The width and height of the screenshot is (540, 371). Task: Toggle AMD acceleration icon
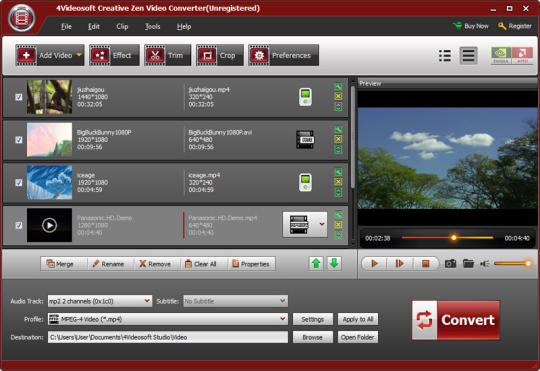pos(522,55)
